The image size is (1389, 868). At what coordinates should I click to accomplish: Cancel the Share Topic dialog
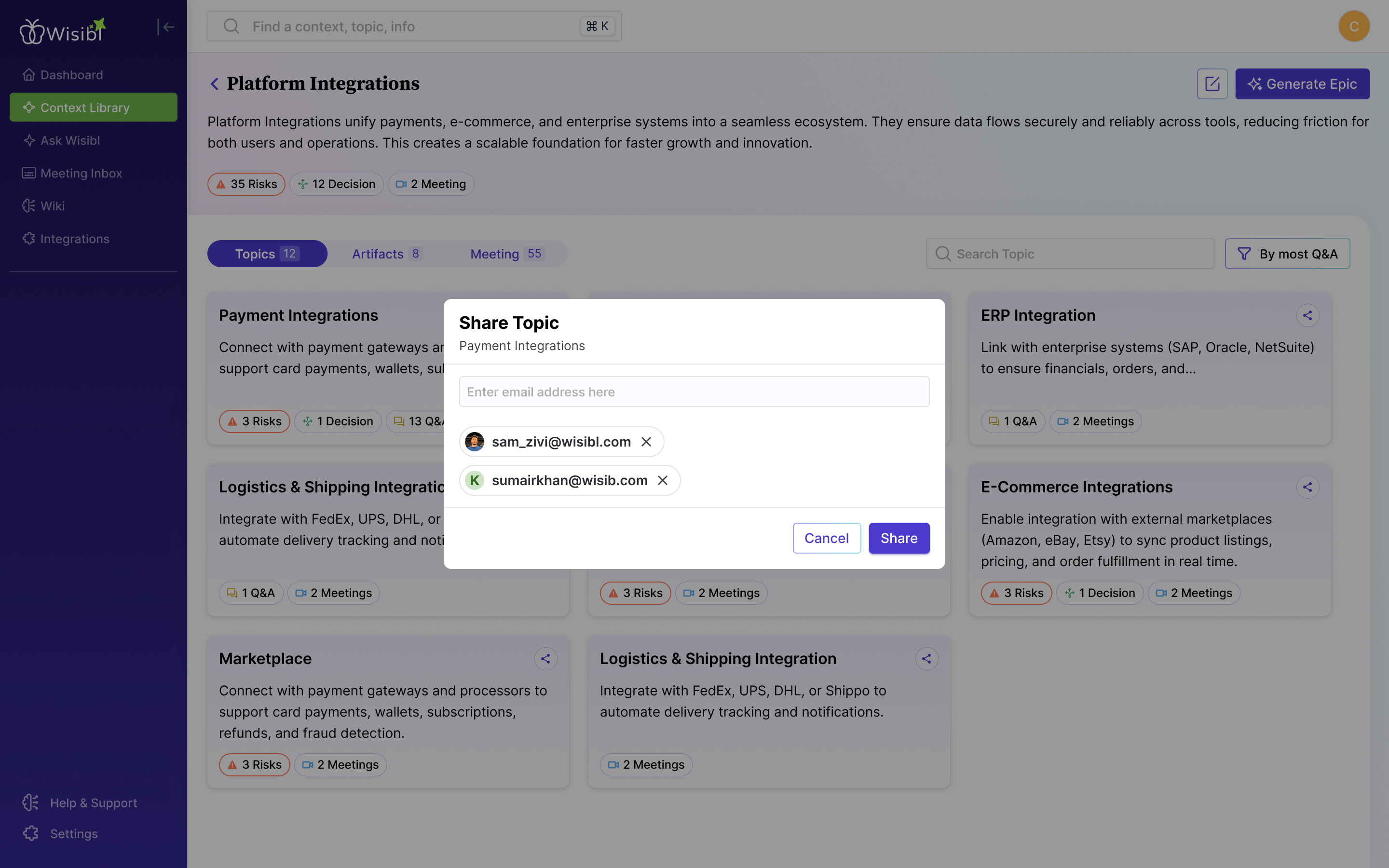[x=826, y=538]
